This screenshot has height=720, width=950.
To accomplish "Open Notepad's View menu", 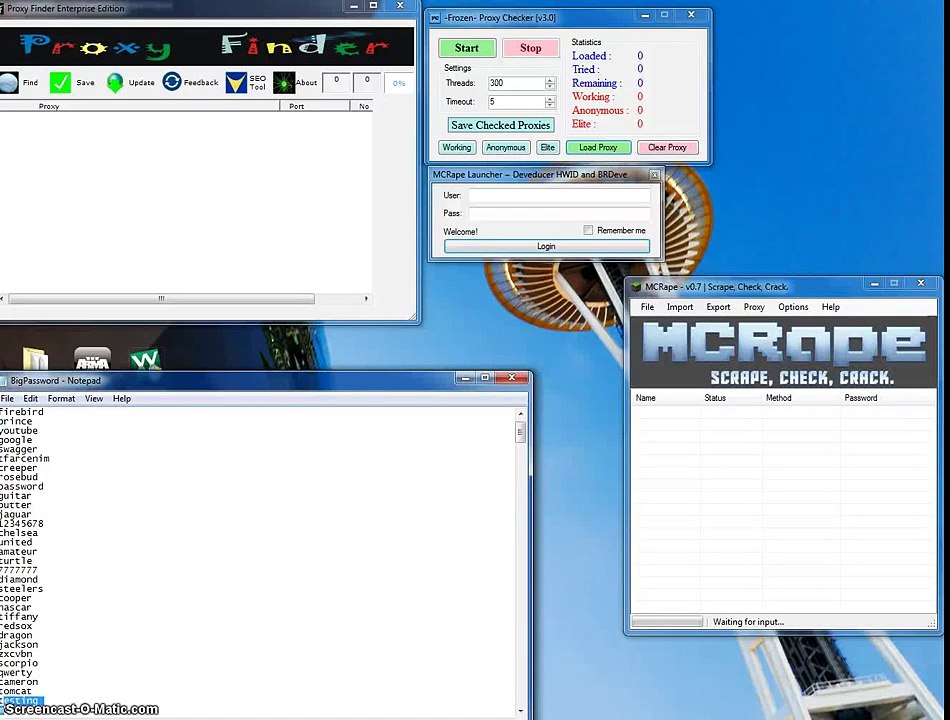I will coord(94,399).
